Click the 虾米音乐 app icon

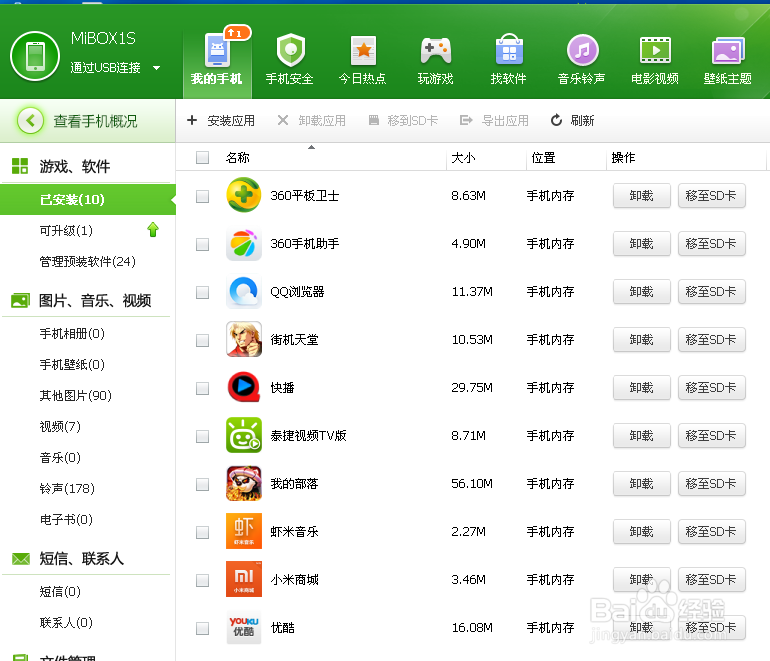pos(244,531)
